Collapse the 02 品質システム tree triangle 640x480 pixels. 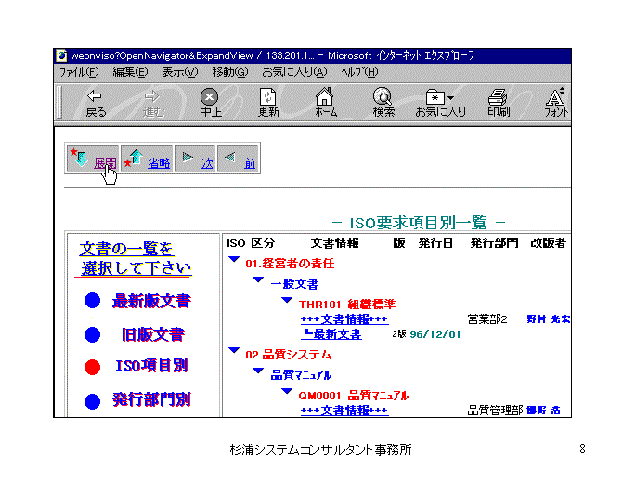[x=234, y=352]
